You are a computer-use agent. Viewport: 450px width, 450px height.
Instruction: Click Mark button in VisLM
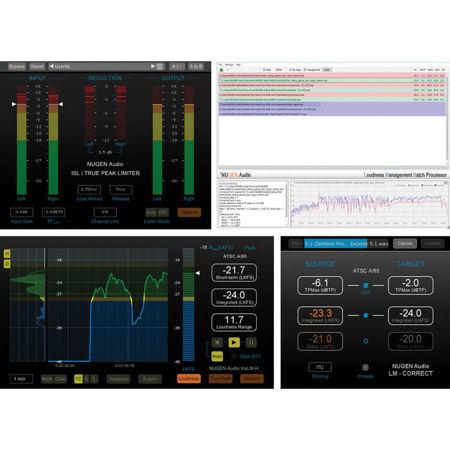point(47,379)
